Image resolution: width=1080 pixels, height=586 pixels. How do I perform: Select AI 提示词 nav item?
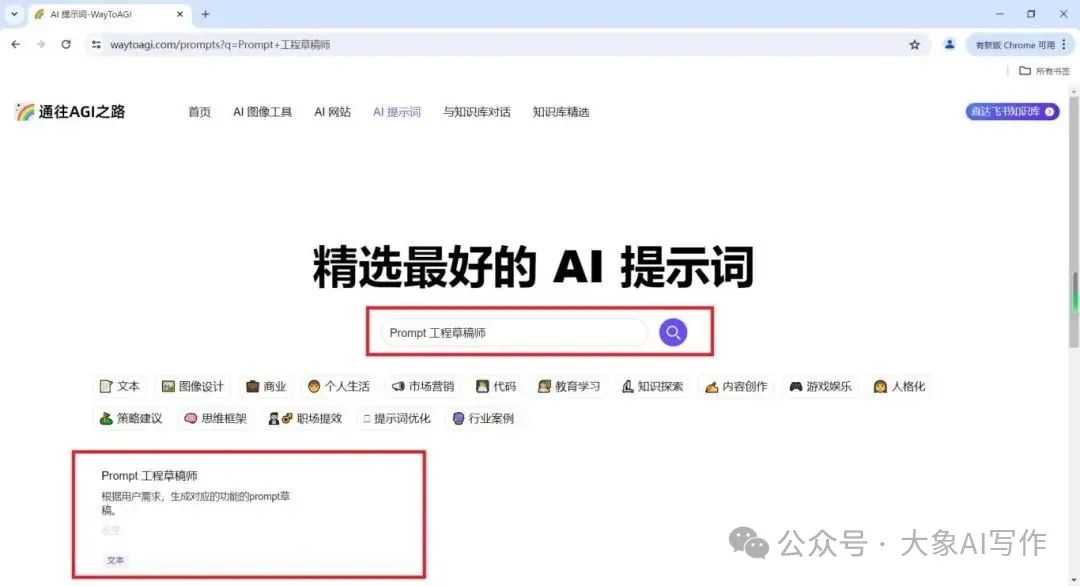tap(397, 112)
